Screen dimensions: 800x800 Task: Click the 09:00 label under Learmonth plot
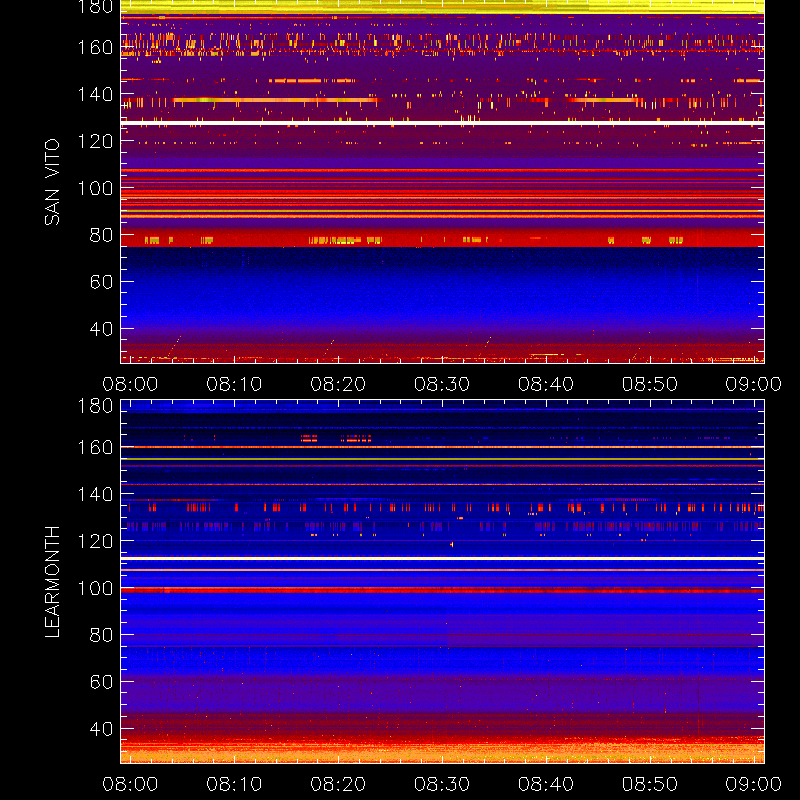click(754, 784)
